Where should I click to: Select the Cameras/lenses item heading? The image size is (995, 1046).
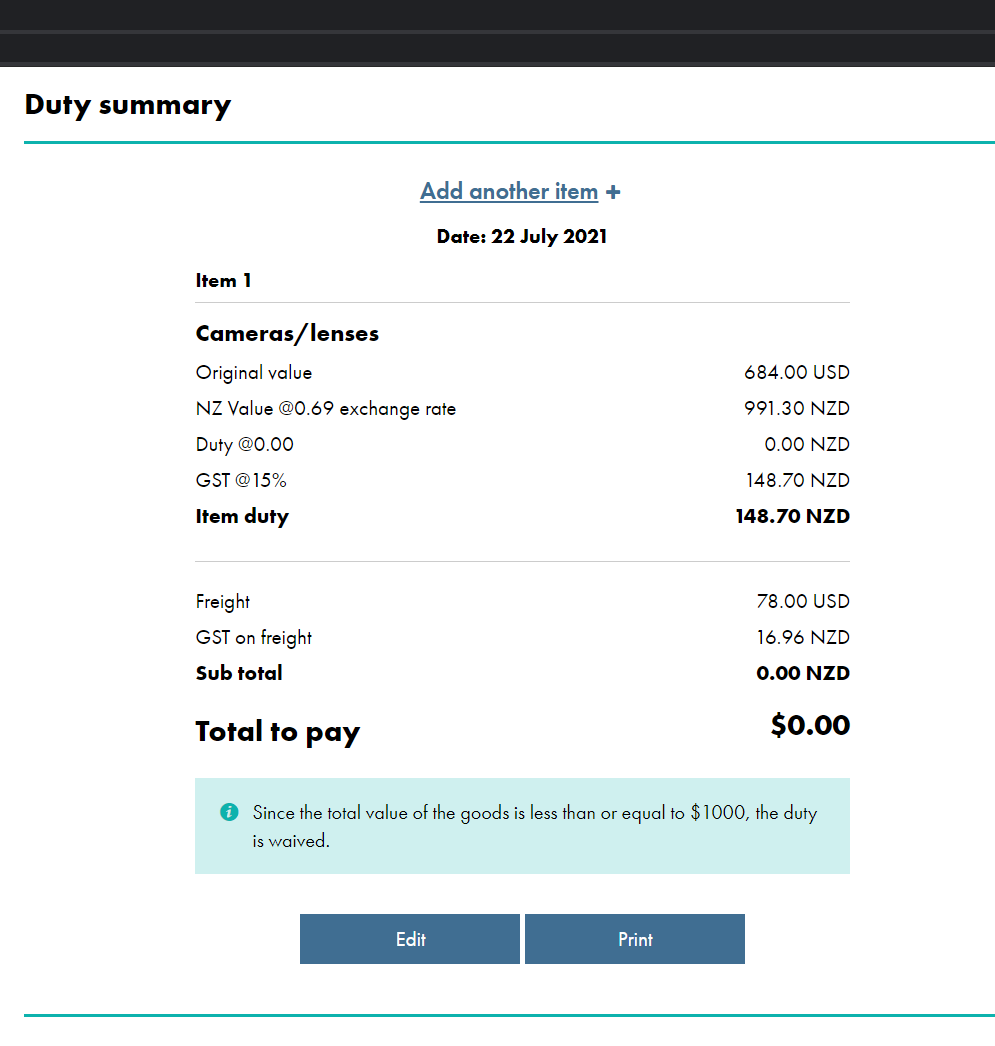click(287, 334)
